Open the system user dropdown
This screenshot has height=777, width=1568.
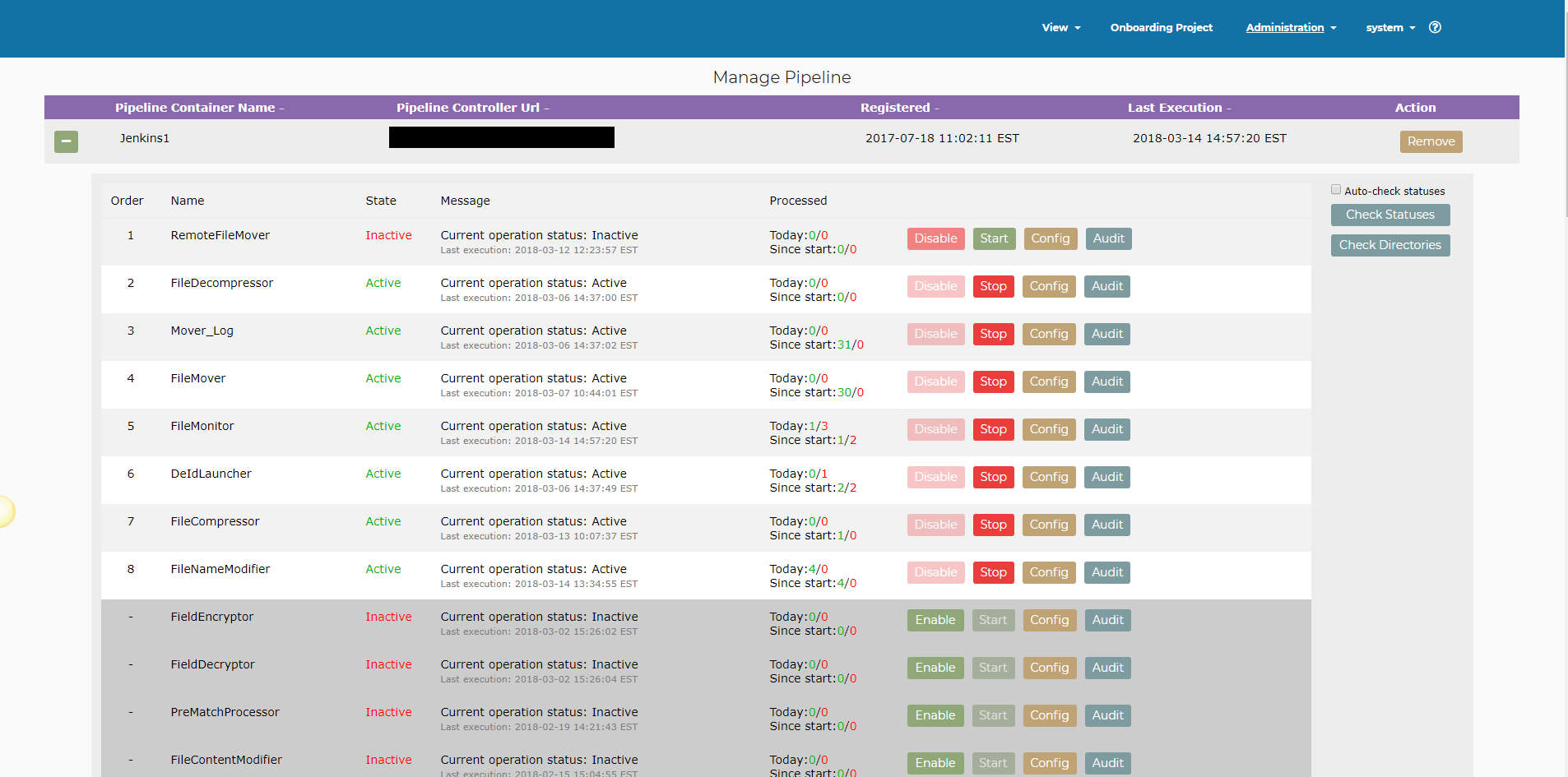pos(1389,27)
